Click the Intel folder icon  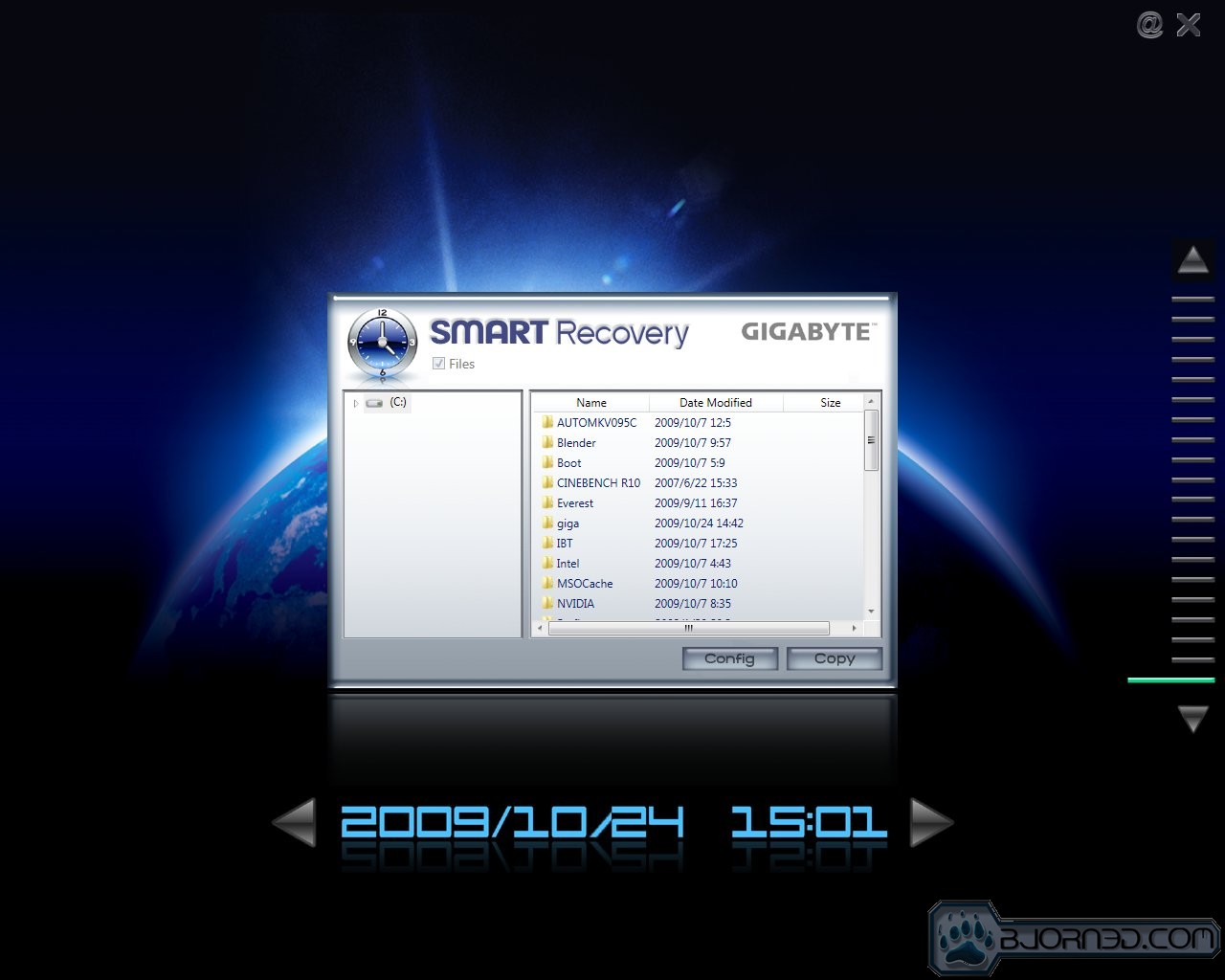(547, 563)
